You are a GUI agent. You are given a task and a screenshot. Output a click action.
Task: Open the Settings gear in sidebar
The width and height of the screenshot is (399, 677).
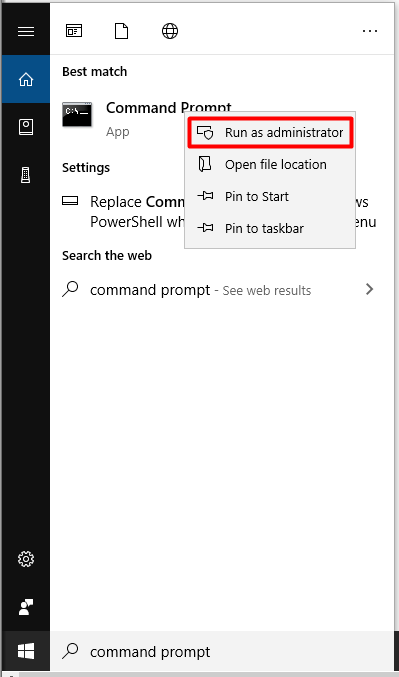click(26, 559)
